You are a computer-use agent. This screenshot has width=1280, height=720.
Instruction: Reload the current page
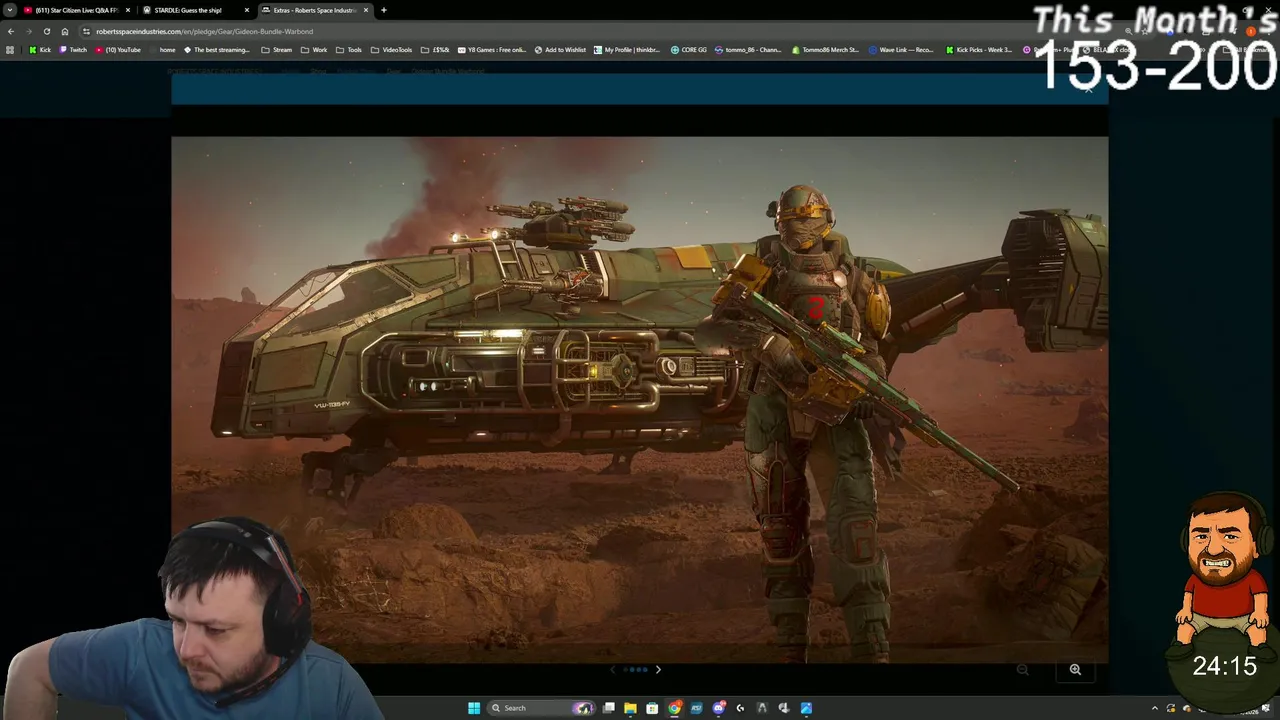(46, 31)
